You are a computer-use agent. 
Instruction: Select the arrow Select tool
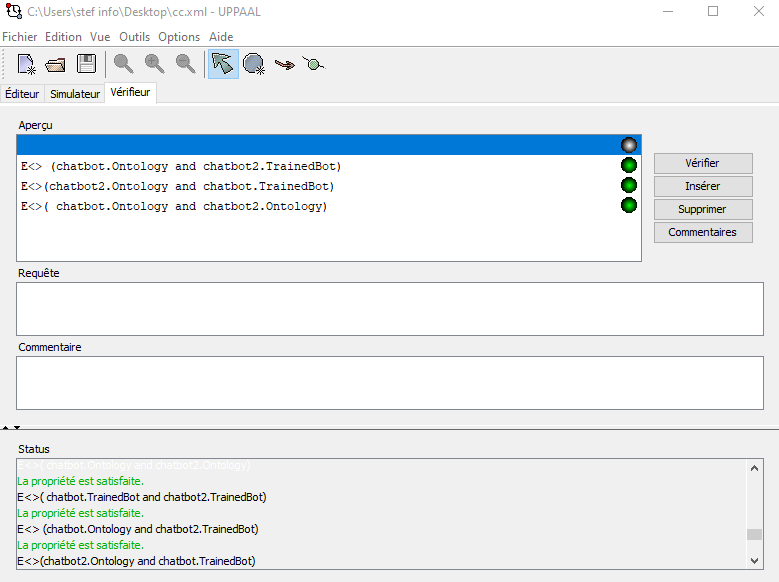tap(223, 64)
